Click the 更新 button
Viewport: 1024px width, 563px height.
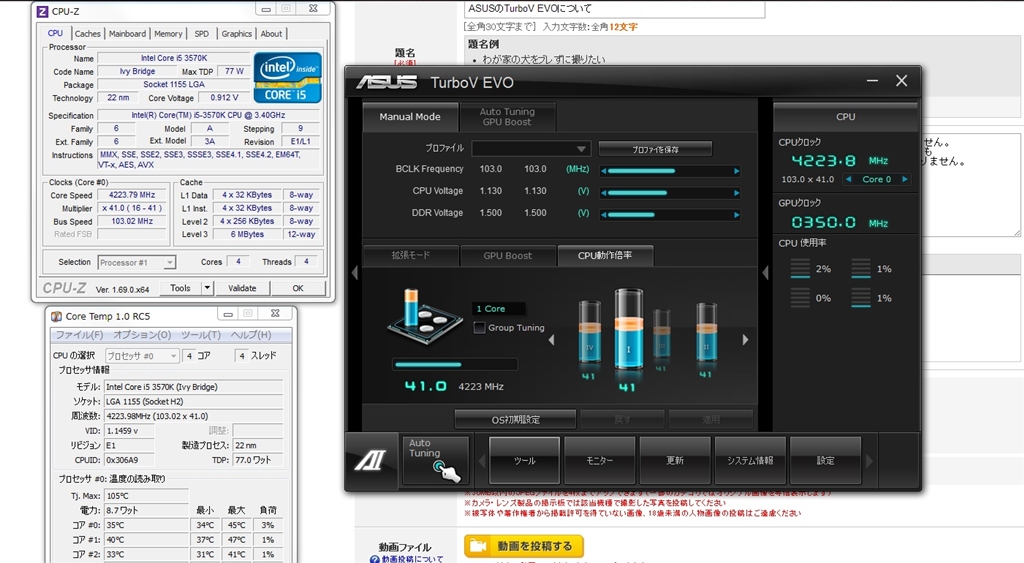(675, 460)
